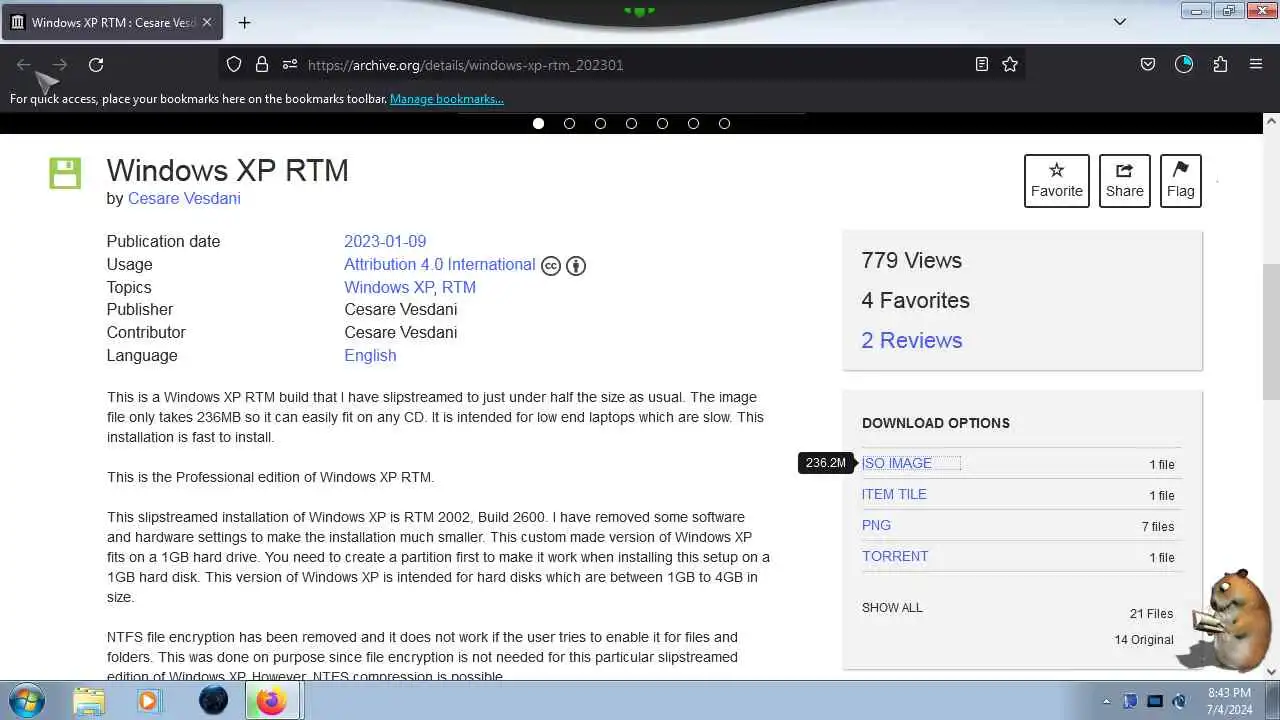Open the 2023-01-09 publication date link

(x=385, y=241)
